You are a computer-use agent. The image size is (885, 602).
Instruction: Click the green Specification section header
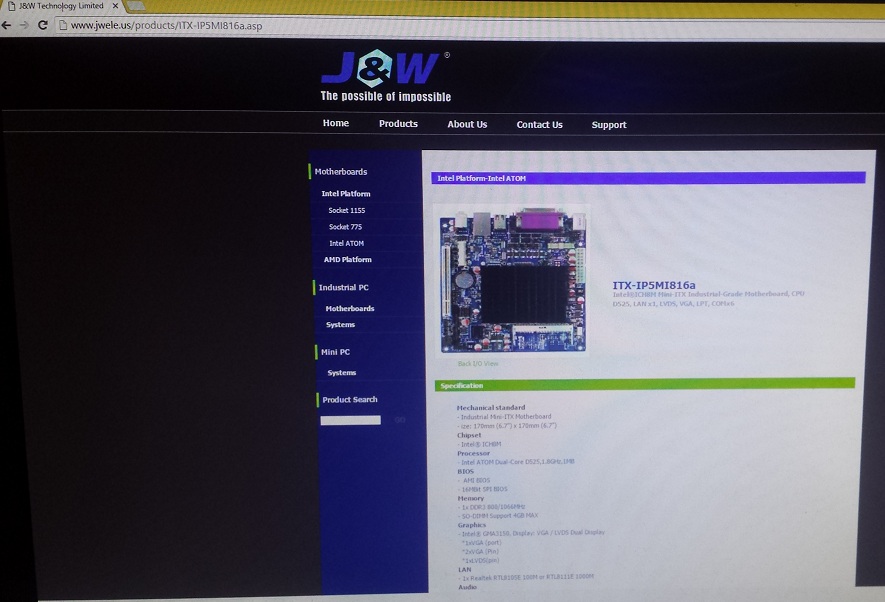[x=645, y=385]
